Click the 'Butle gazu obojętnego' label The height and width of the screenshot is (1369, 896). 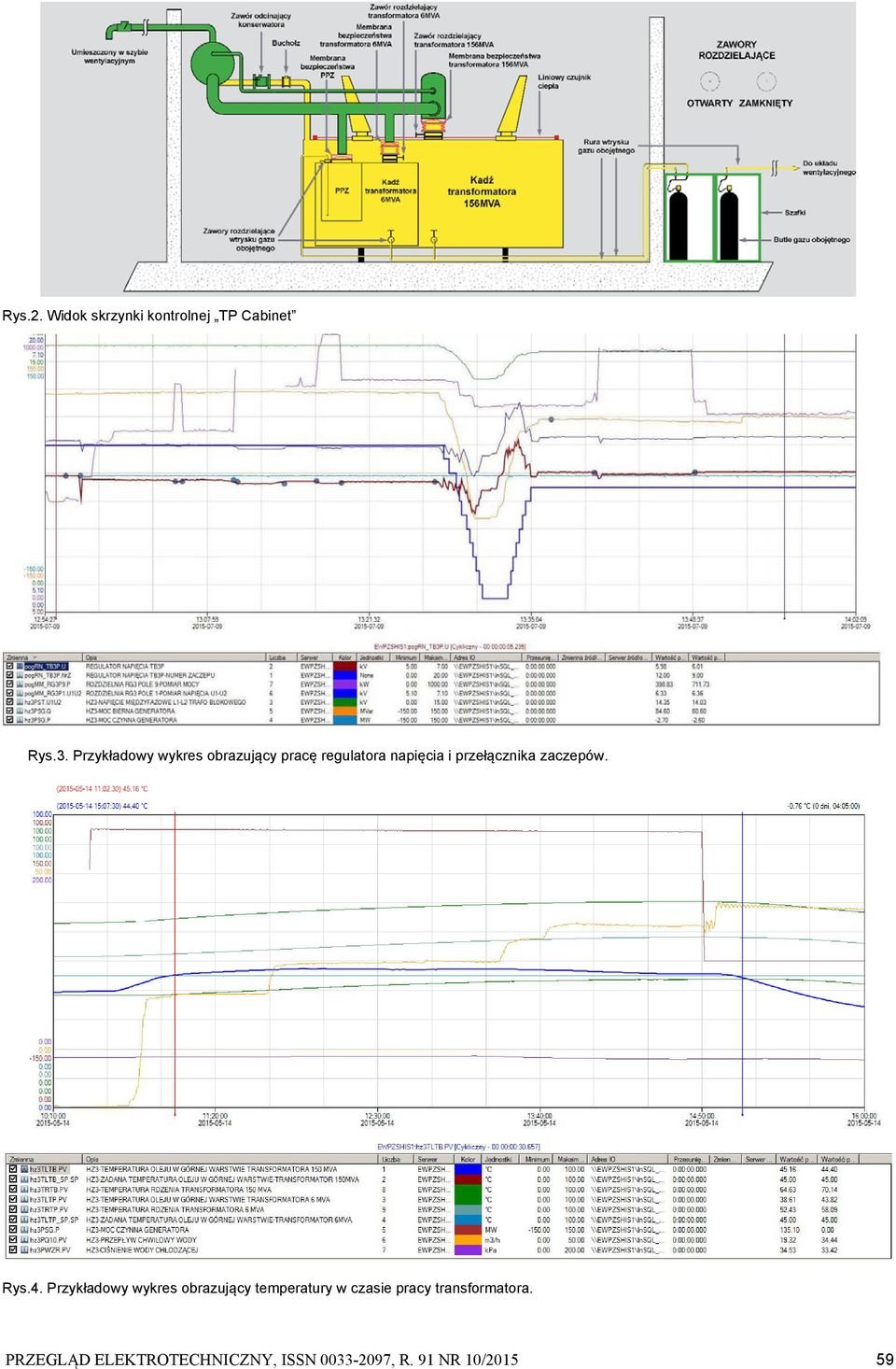pyautogui.click(x=811, y=240)
